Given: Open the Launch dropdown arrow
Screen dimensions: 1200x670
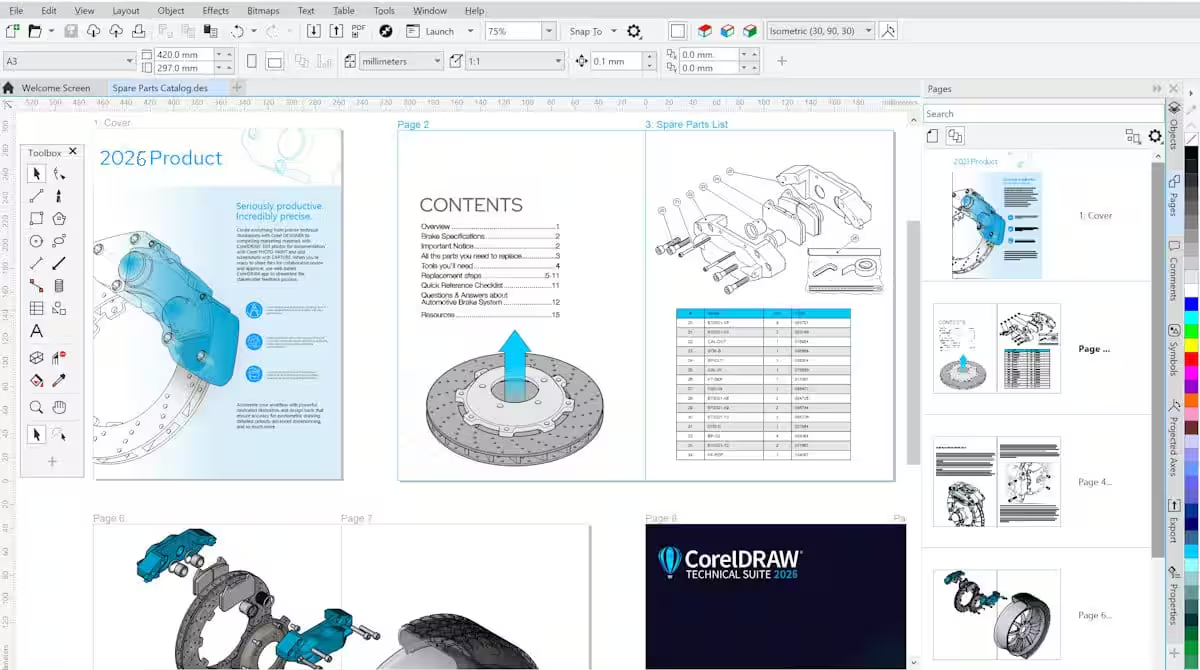Looking at the screenshot, I should coord(470,31).
